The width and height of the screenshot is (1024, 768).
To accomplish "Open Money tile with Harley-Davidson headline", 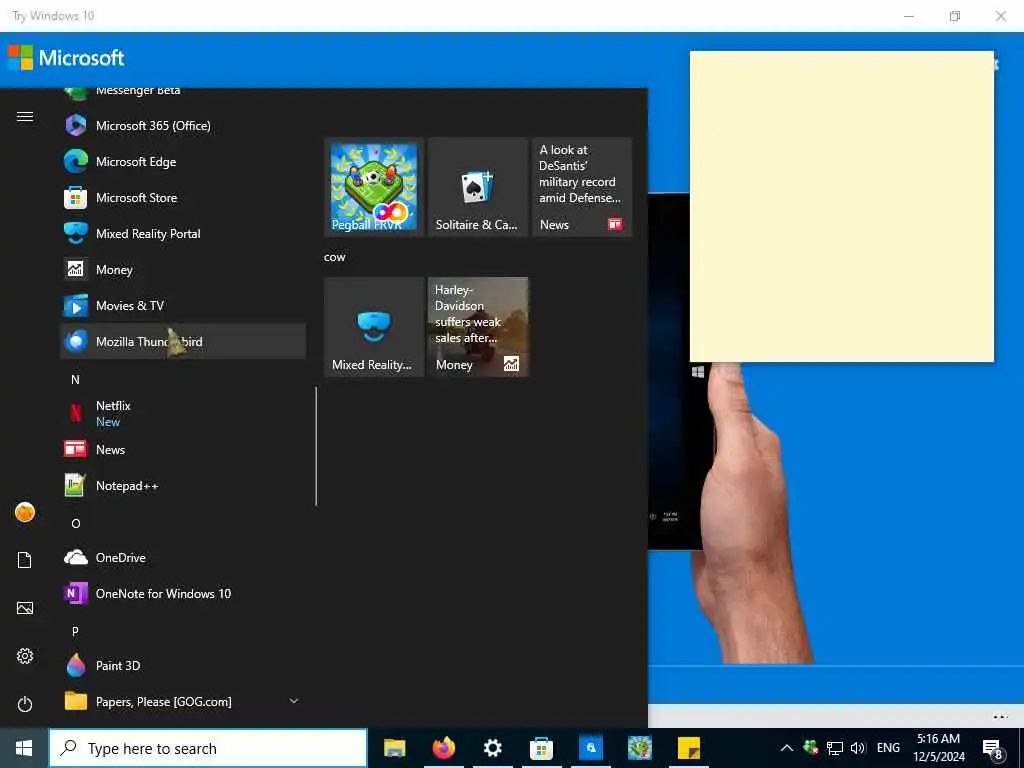I will tap(478, 327).
